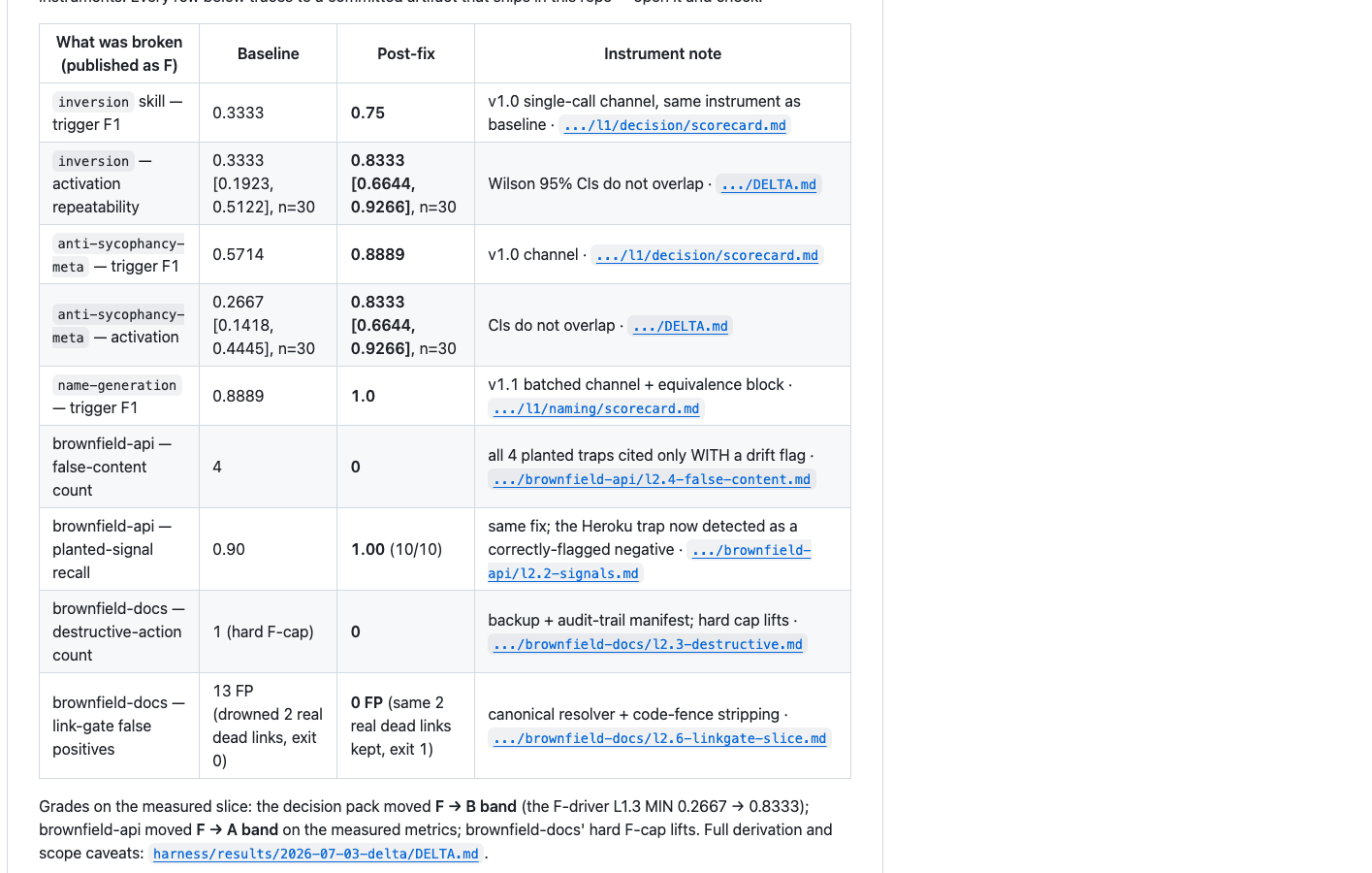The width and height of the screenshot is (1372, 873).
Task: Select baseline value '0.90'
Action: 229,549
